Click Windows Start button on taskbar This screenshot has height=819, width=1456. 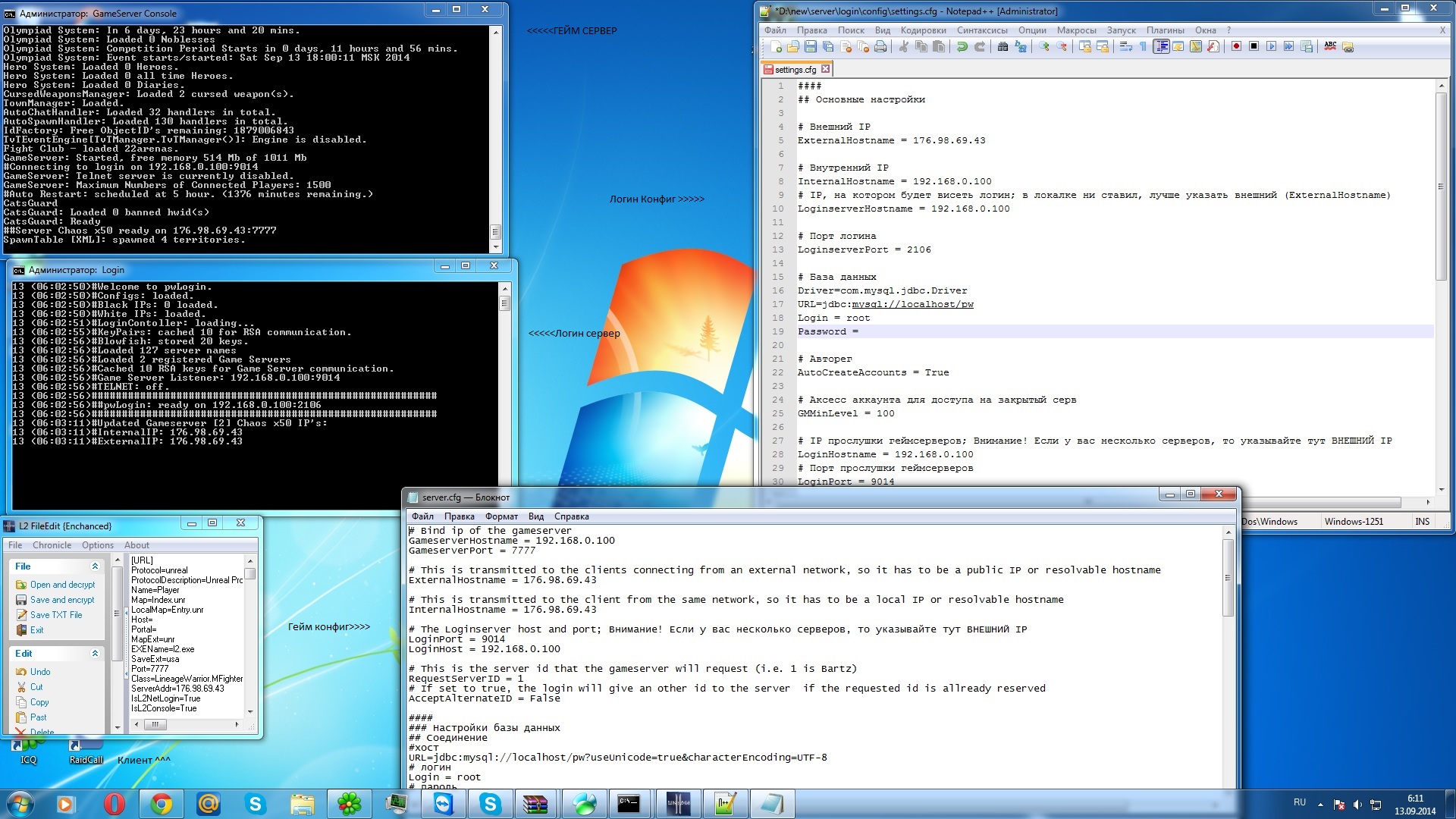[20, 804]
